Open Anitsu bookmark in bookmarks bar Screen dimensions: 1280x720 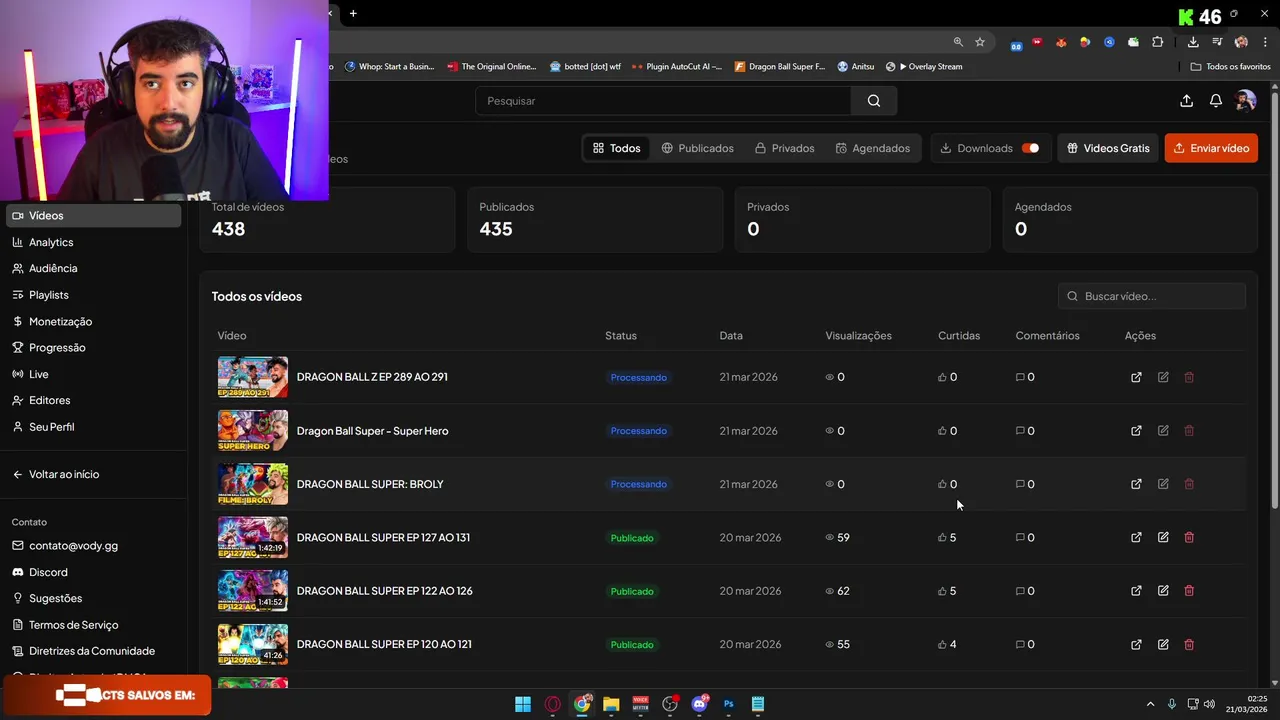856,67
